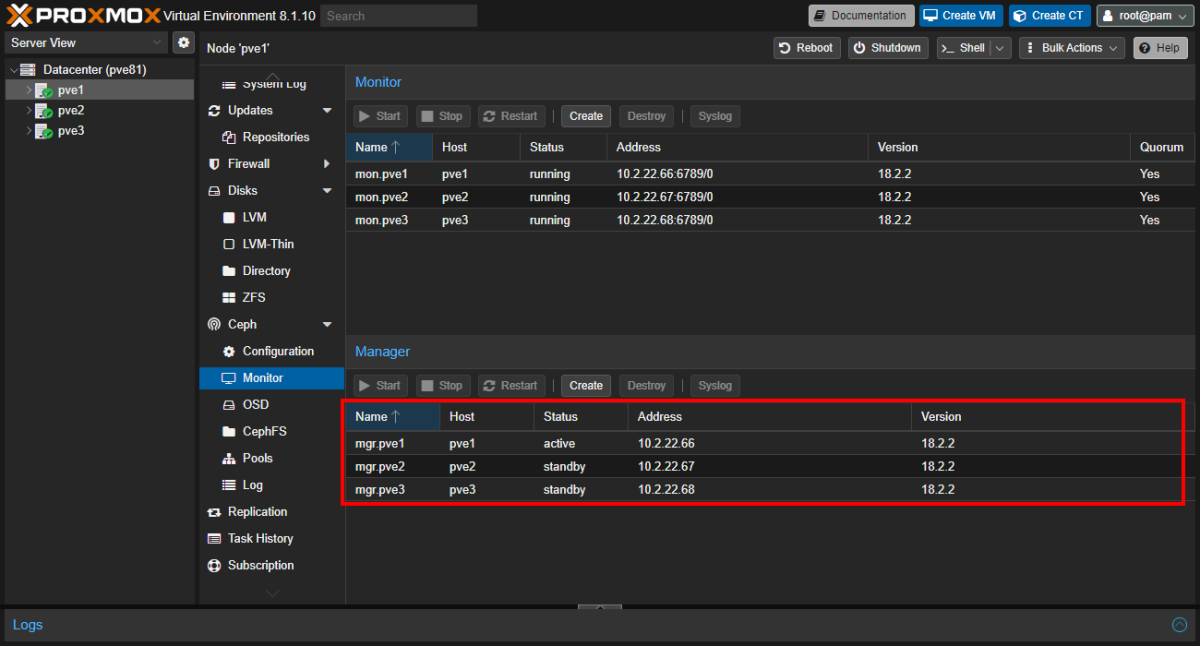Click the Log list icon
The width and height of the screenshot is (1200, 646).
click(x=229, y=485)
